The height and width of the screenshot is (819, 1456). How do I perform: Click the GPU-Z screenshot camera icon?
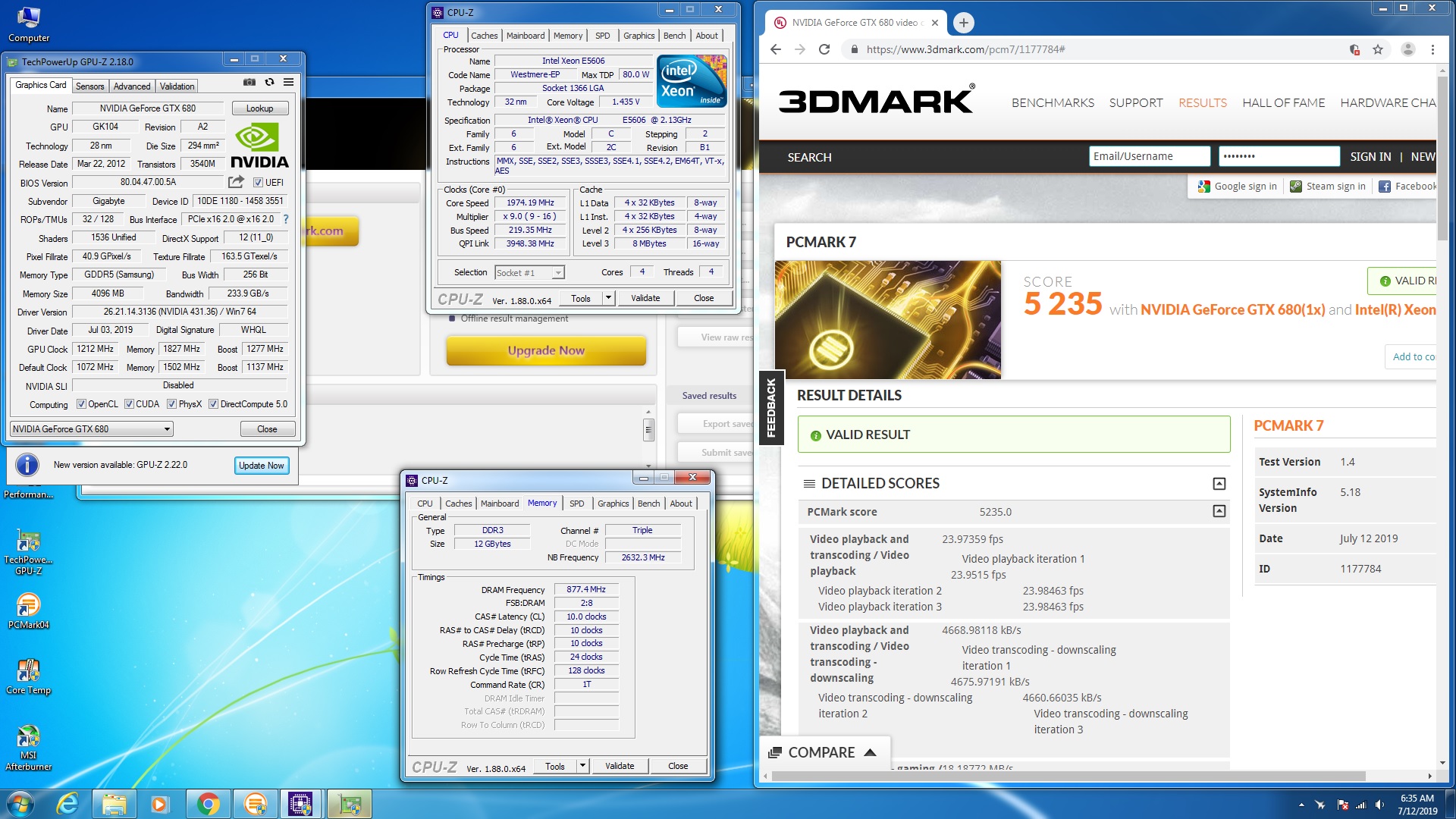tap(249, 82)
